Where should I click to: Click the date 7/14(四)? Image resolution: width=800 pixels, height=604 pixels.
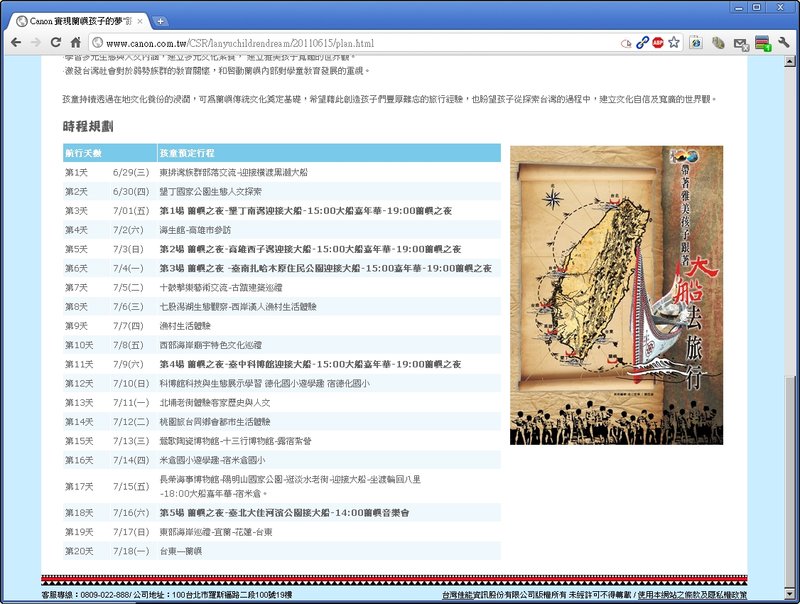pos(131,461)
